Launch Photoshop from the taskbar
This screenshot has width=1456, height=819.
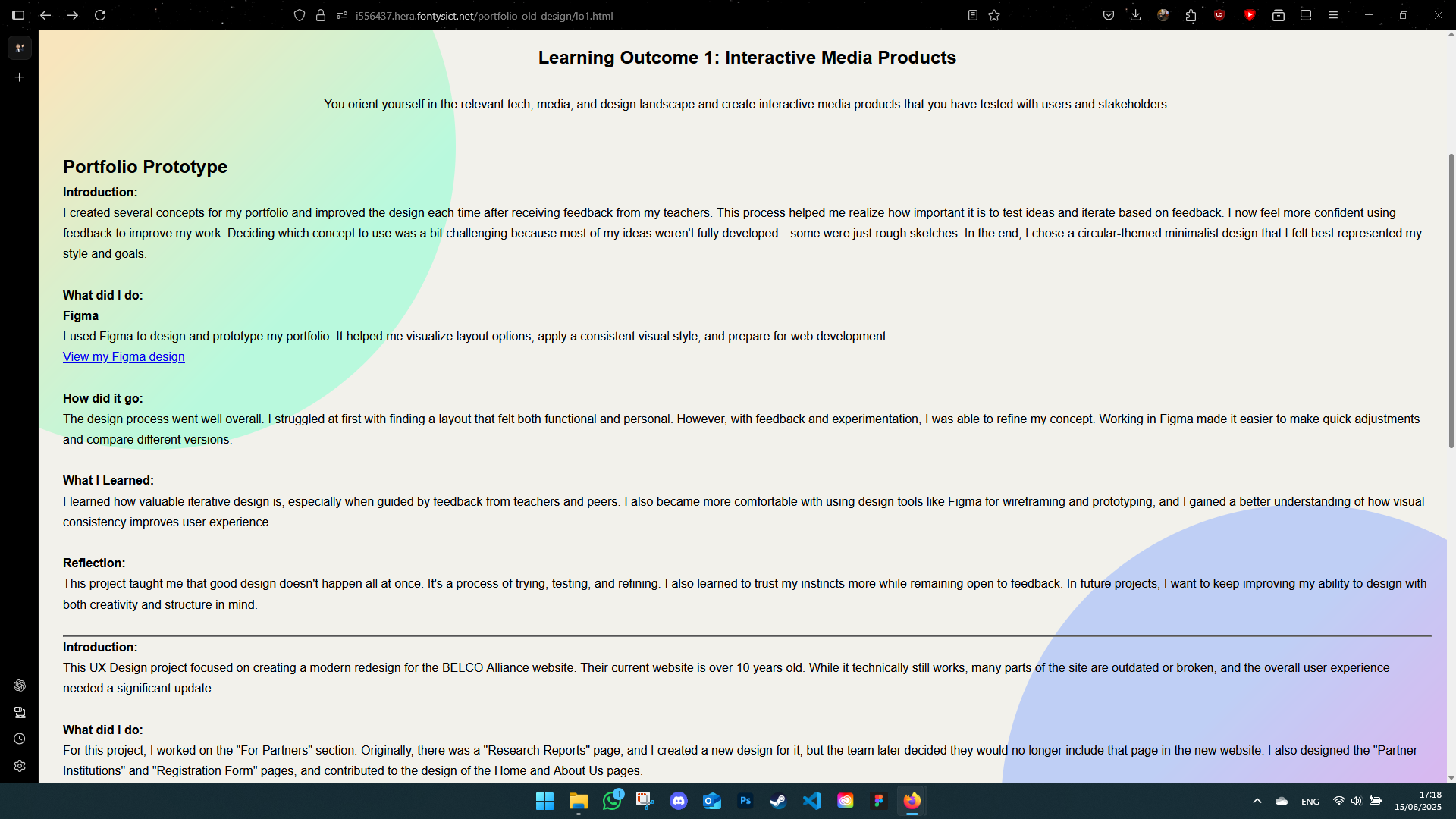(x=746, y=801)
